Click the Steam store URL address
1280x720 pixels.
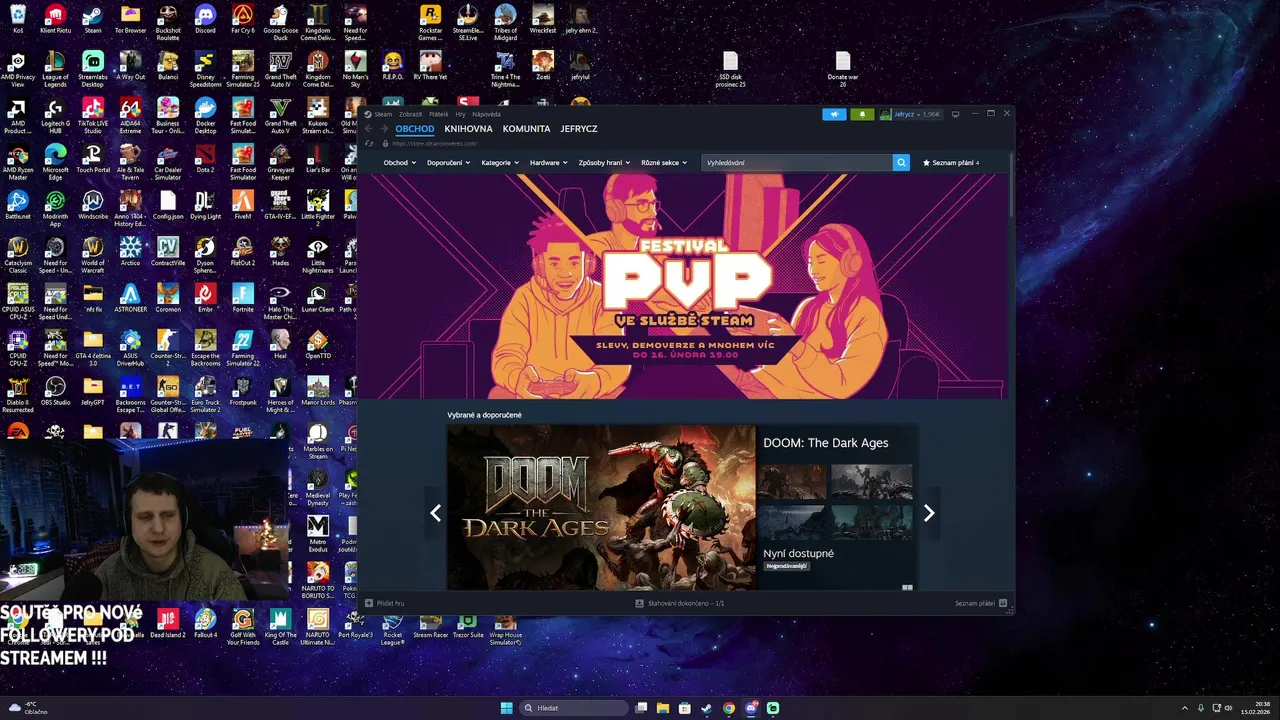[434, 143]
